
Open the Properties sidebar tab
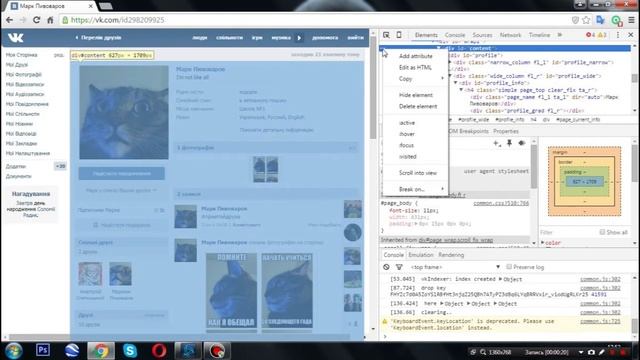[x=506, y=131]
